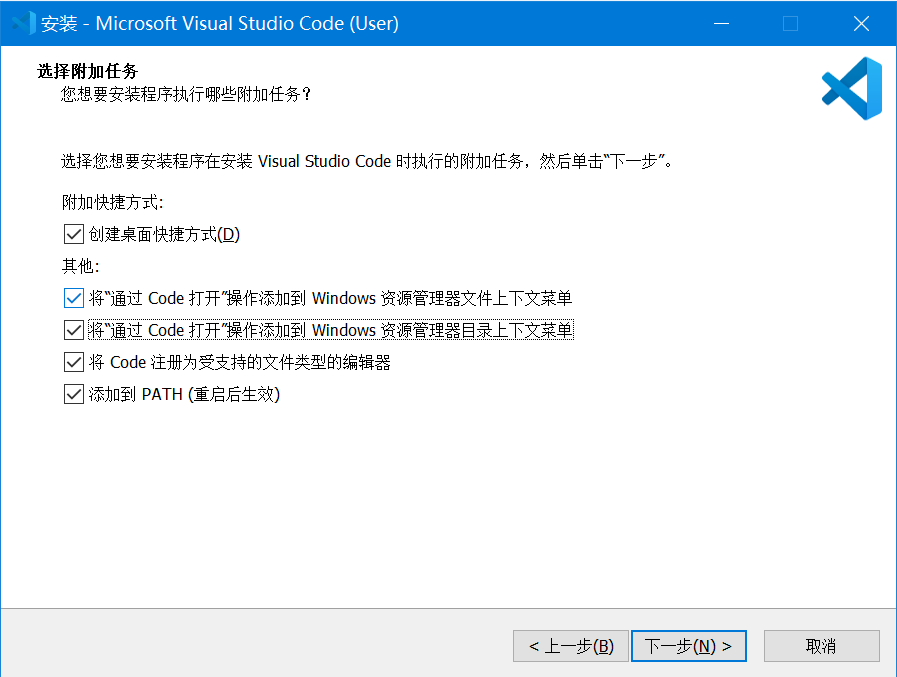Toggle the 添加到 PATH checkbox
Screen dimensions: 897x677
click(x=73, y=393)
